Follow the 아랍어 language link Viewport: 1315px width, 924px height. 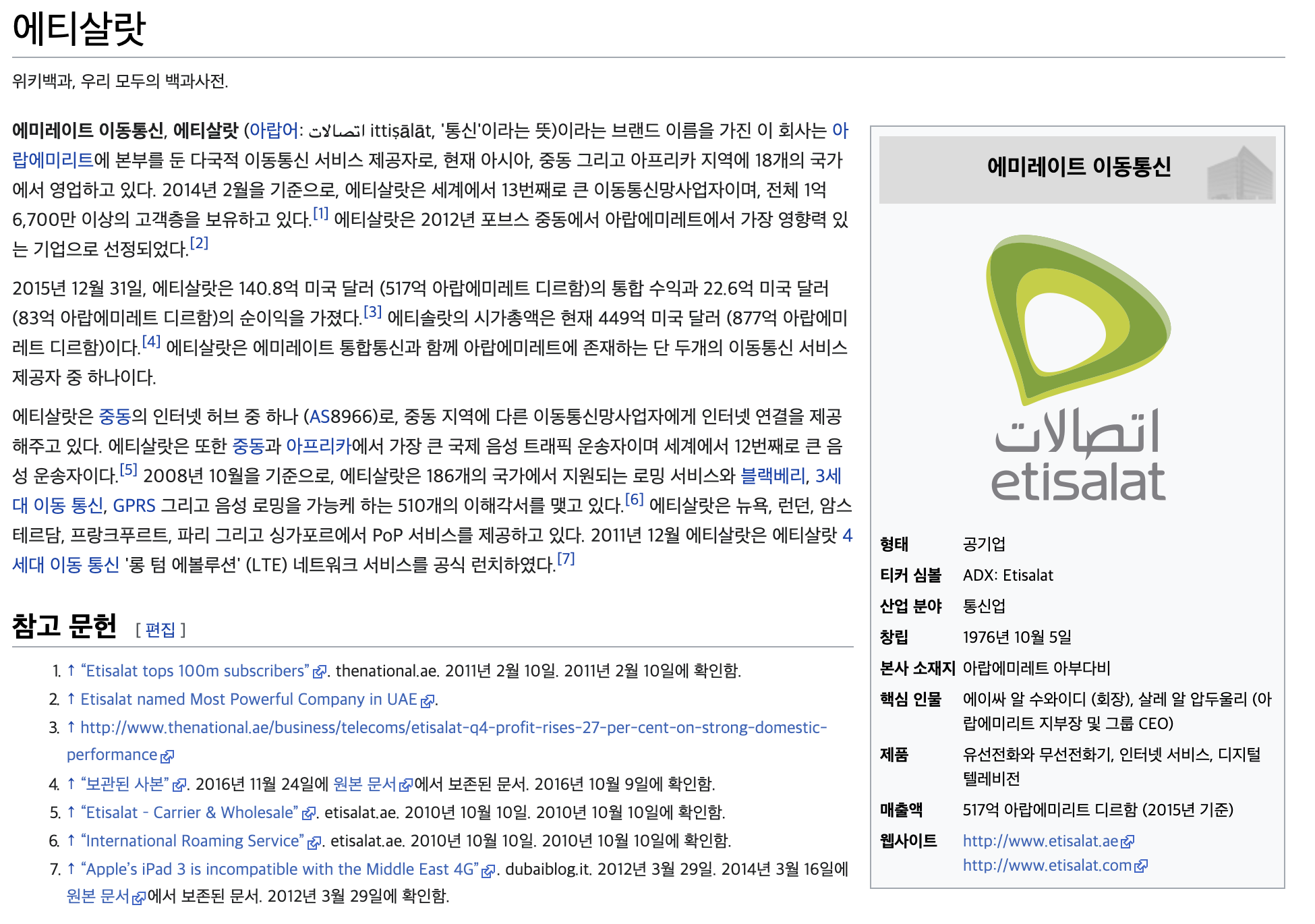pos(274,130)
